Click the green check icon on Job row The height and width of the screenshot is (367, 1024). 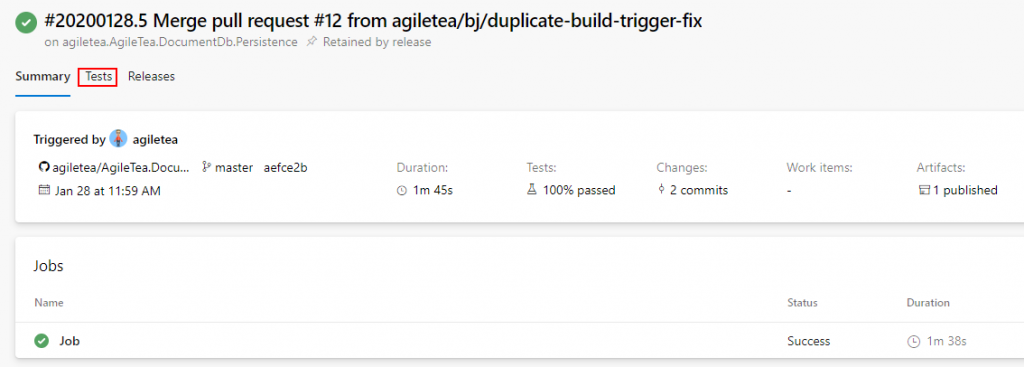tap(42, 341)
